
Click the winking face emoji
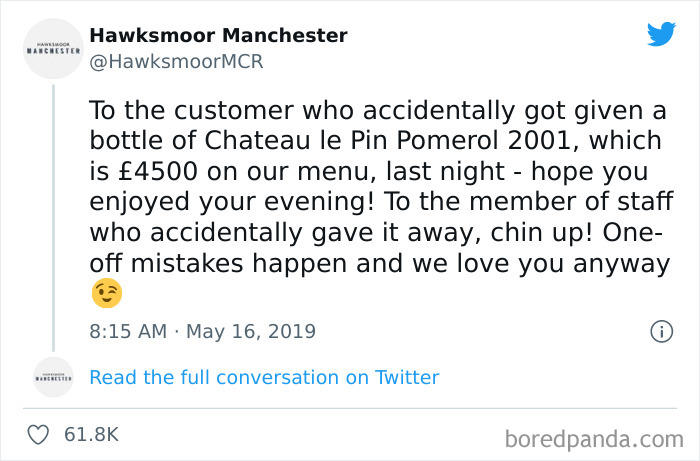point(106,295)
